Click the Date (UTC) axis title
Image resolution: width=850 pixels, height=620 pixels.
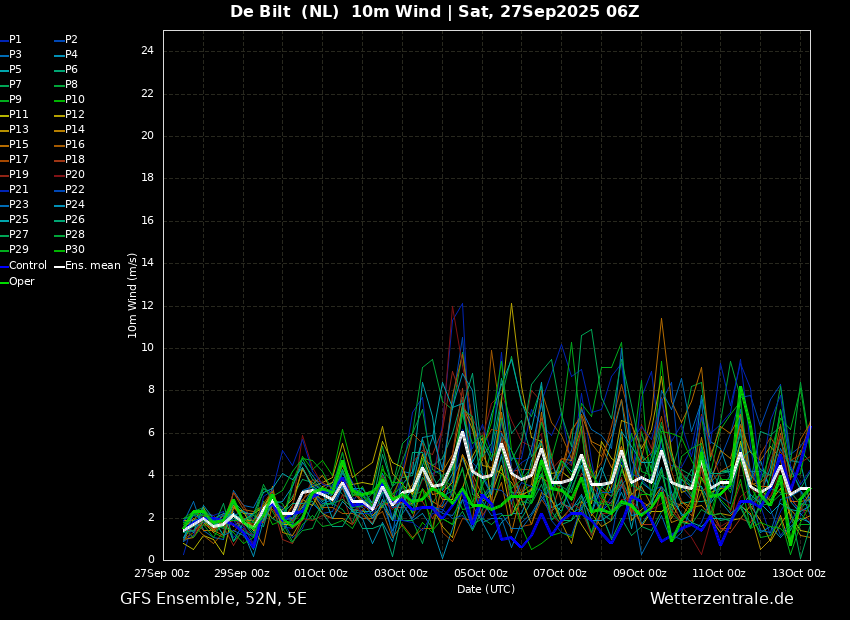click(486, 589)
